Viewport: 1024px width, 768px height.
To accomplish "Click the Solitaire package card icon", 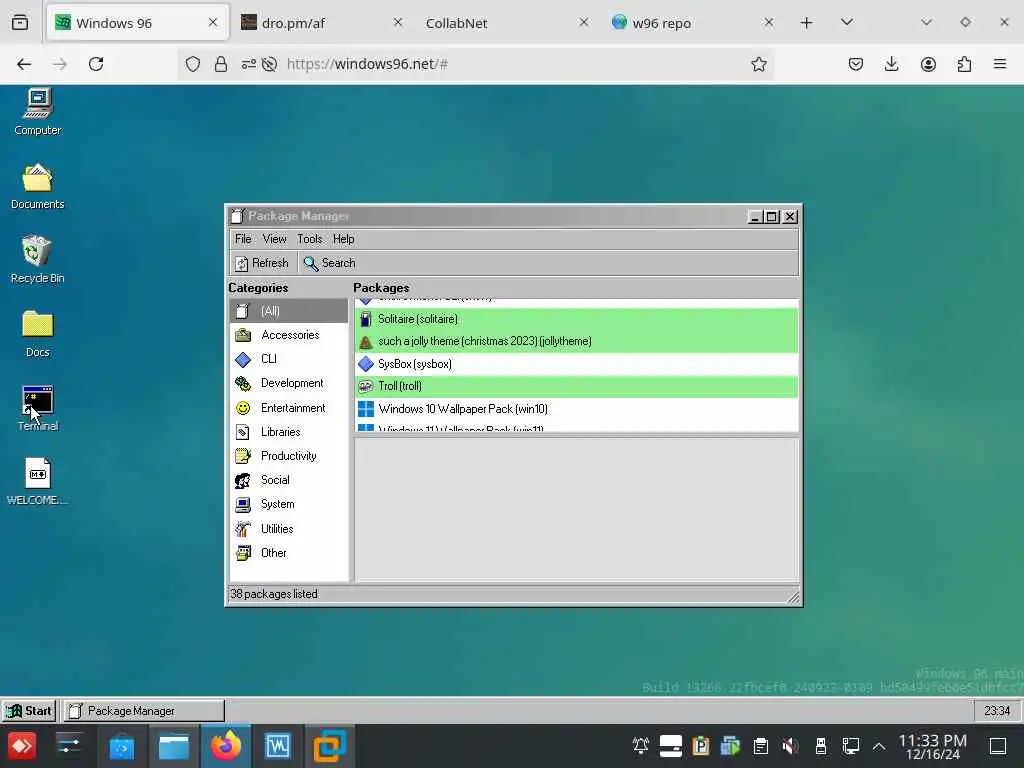I will [x=366, y=319].
